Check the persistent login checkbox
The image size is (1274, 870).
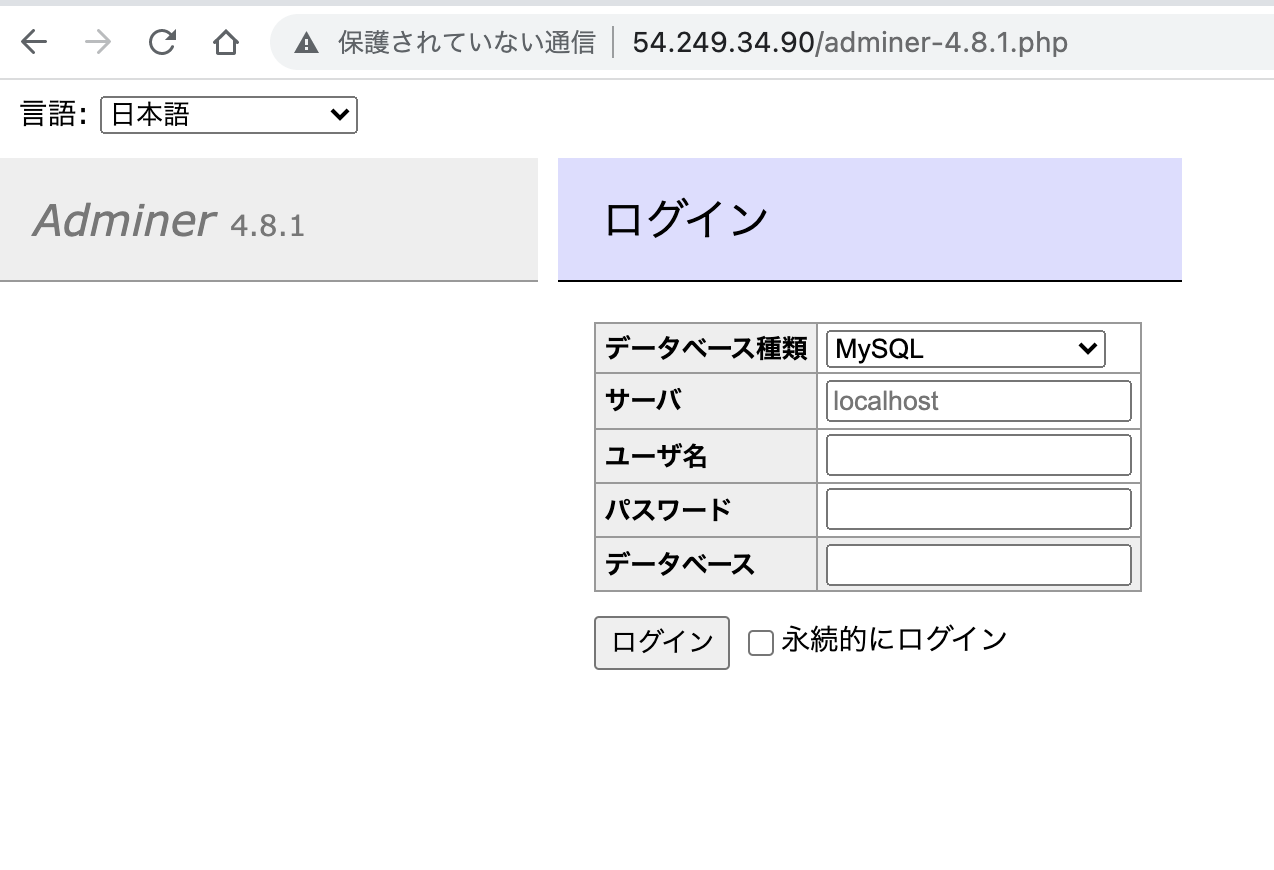[761, 643]
